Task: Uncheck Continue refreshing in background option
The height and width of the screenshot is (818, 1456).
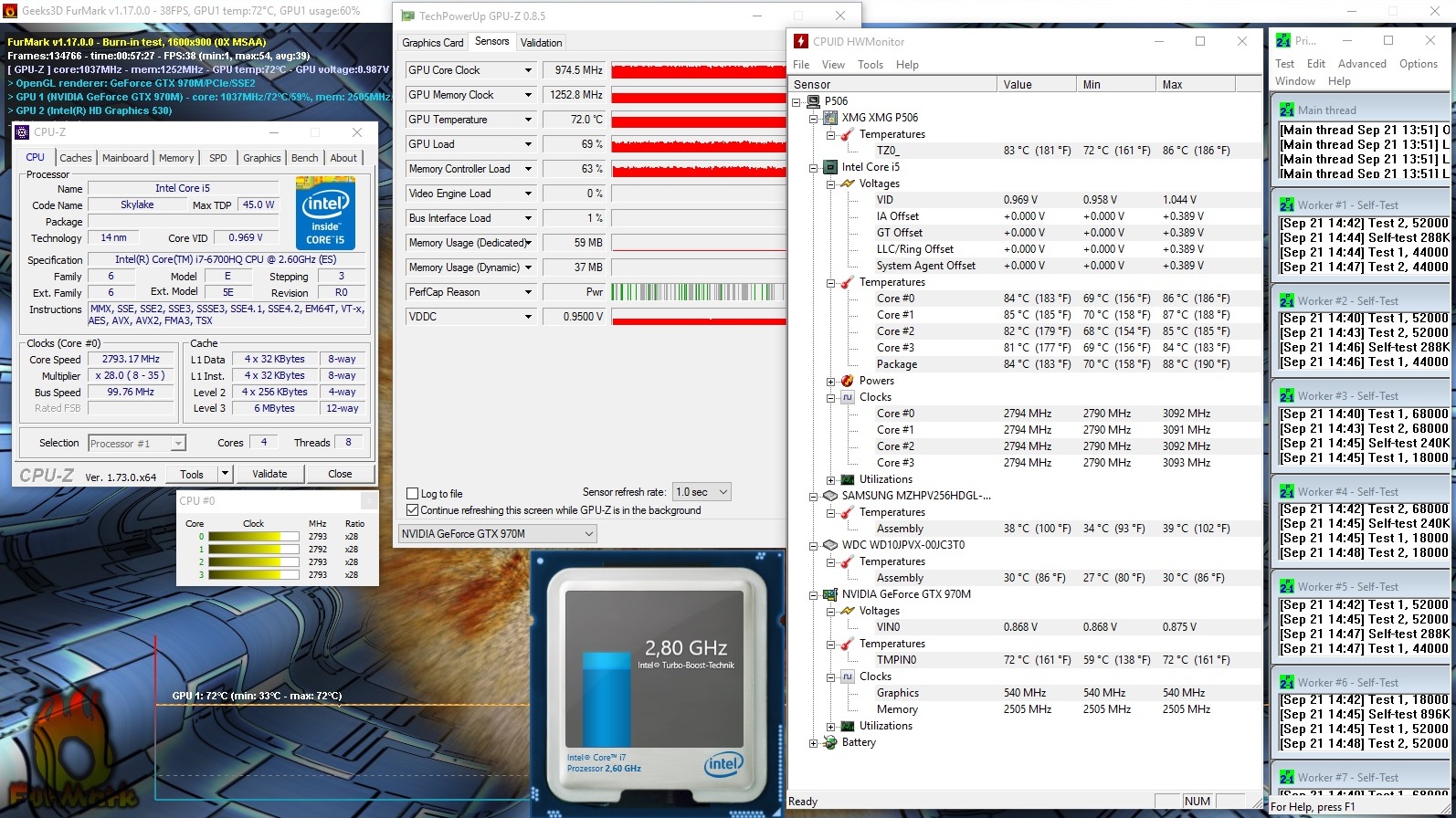Action: click(413, 510)
